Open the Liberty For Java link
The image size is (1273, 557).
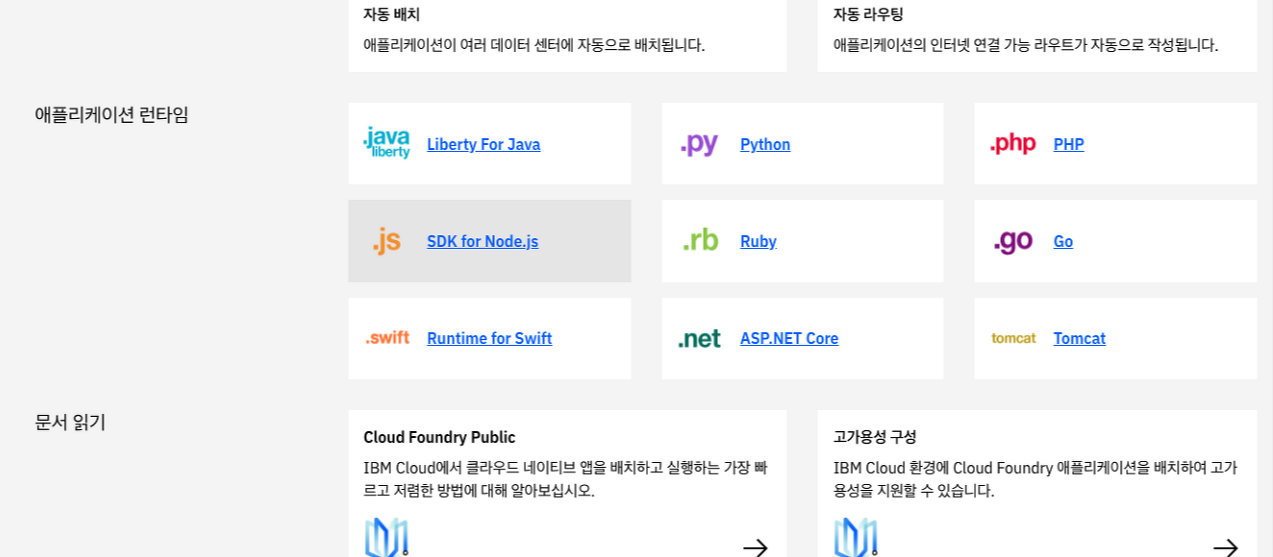[x=483, y=144]
